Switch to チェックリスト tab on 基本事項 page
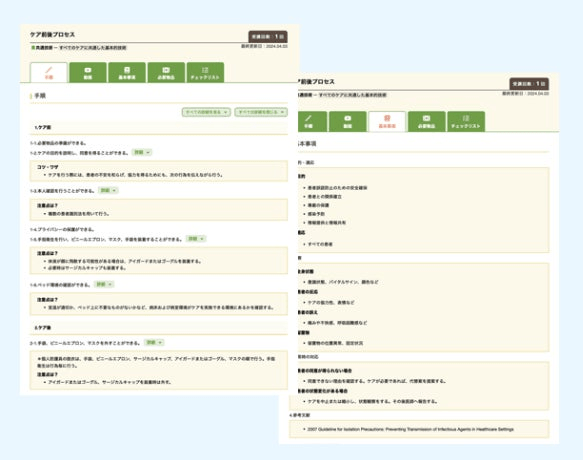This screenshot has height=460, width=583. (466, 121)
